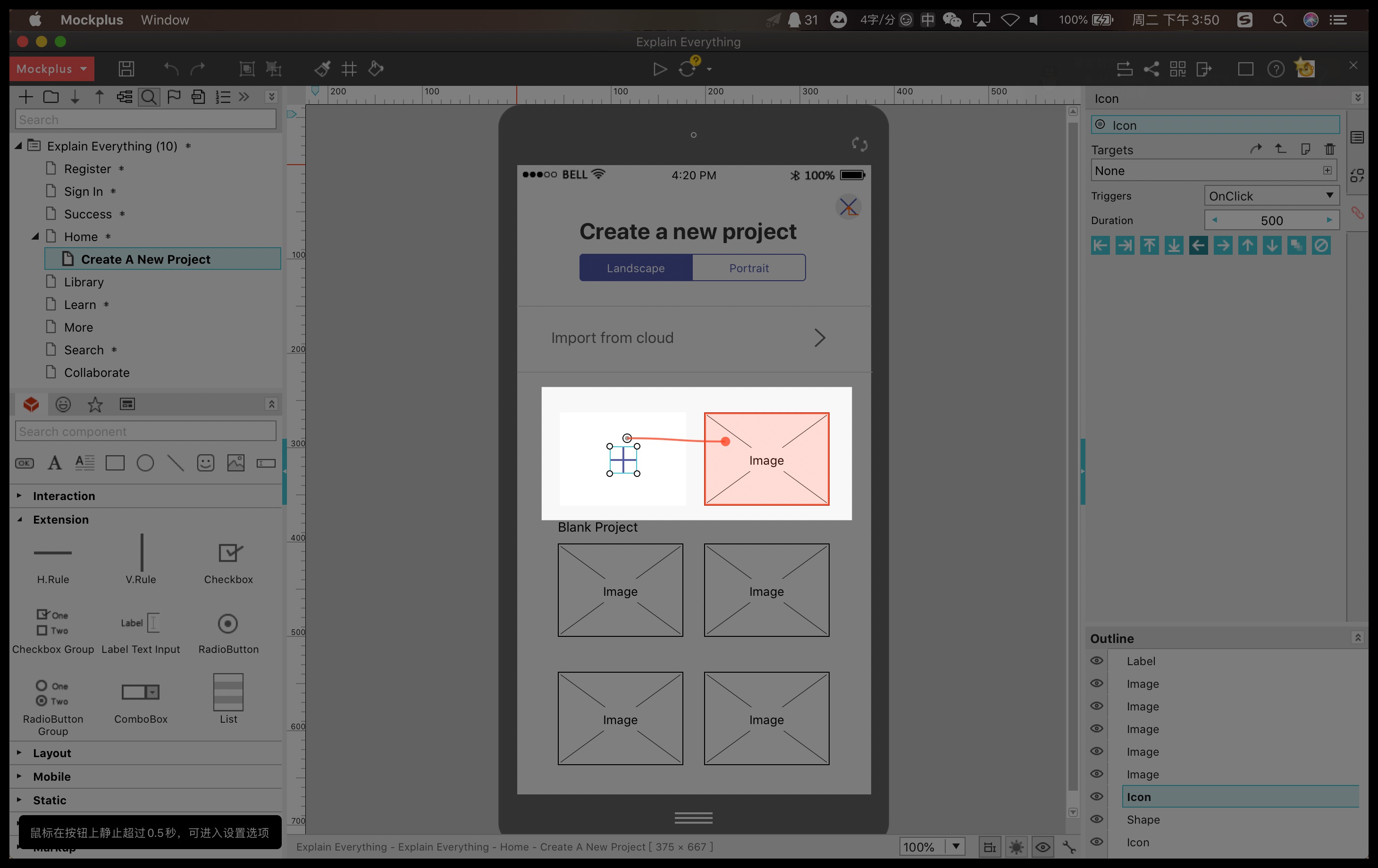Click the add new page plus icon
1378x868 pixels.
(26, 97)
